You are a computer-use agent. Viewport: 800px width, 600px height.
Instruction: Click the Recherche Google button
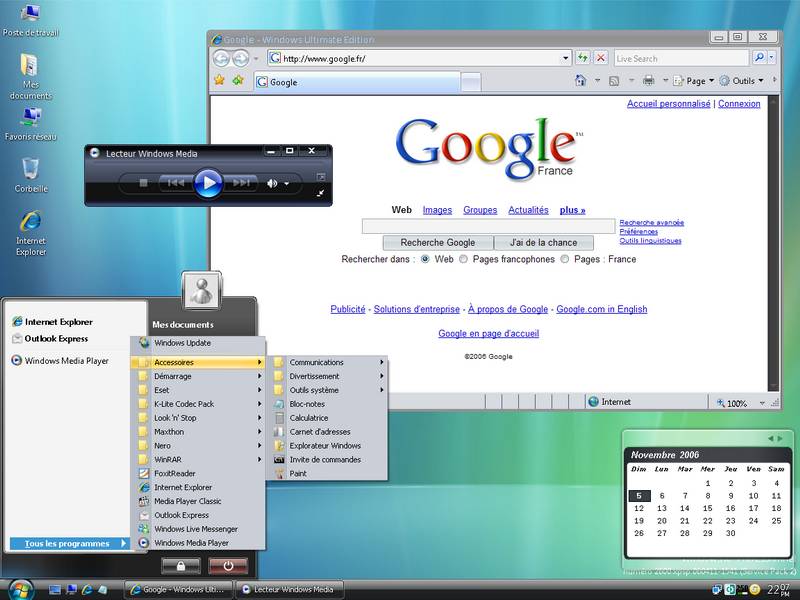tap(438, 242)
